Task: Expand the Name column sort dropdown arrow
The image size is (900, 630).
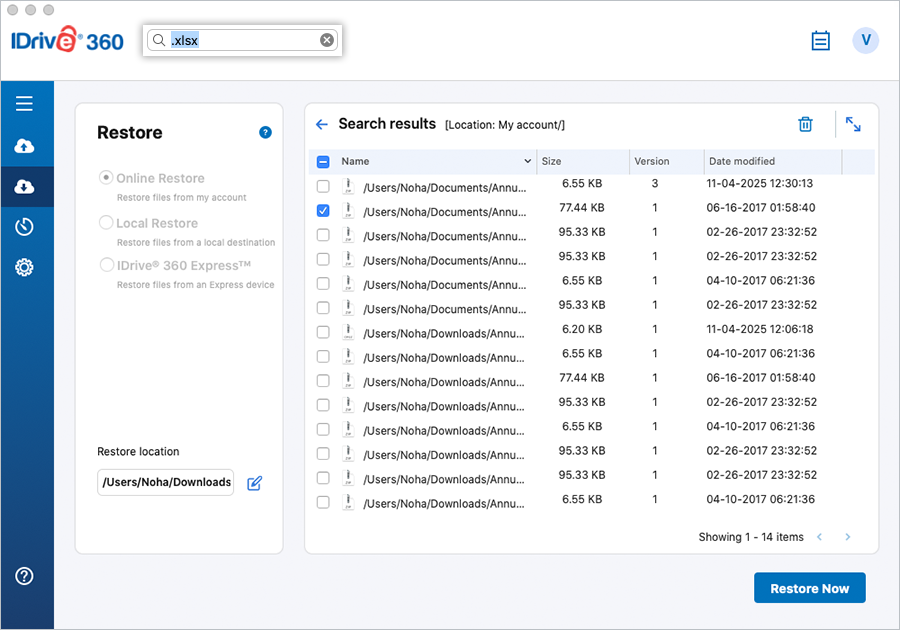Action: [528, 162]
